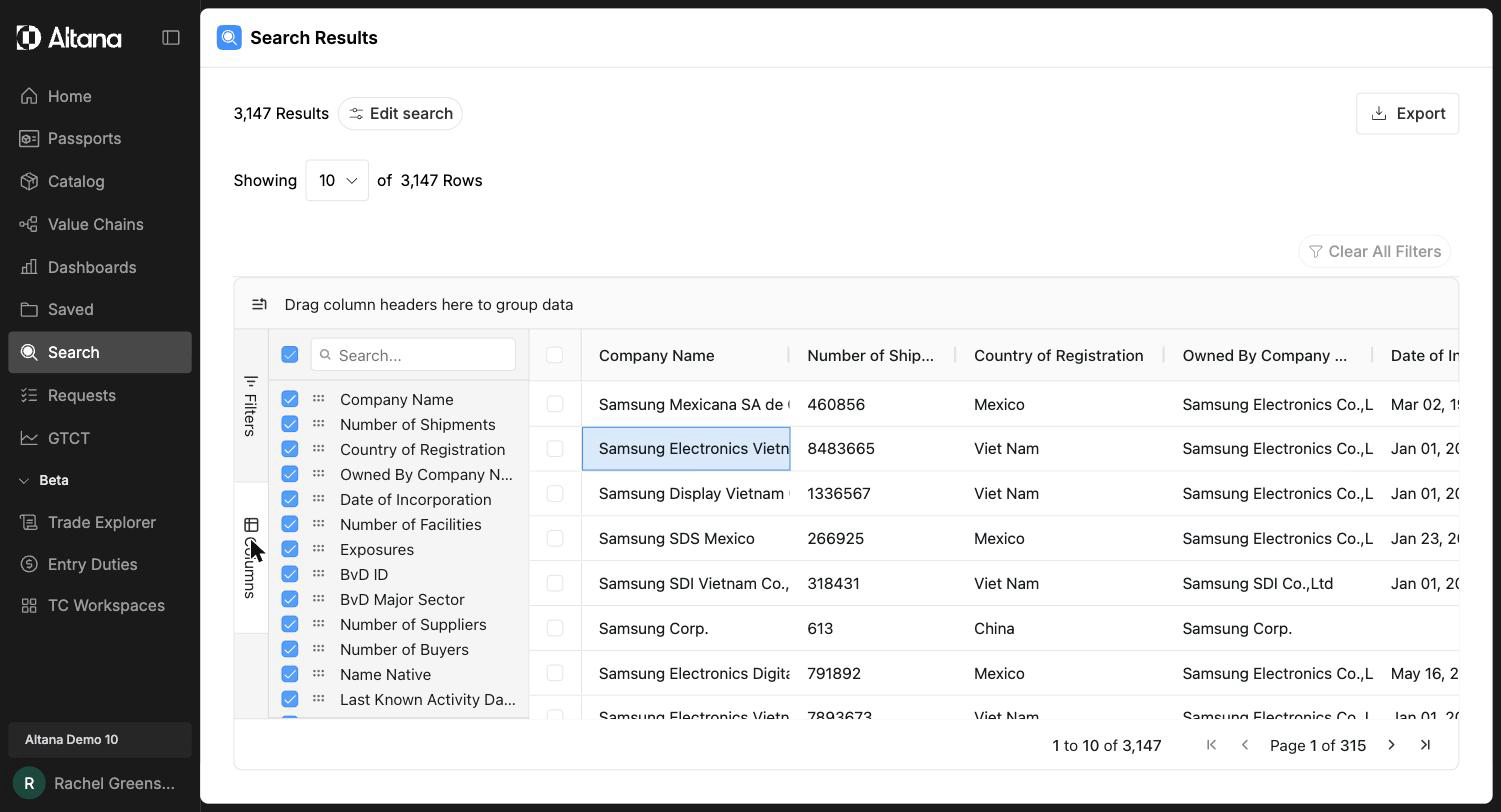
Task: Go to the next page
Action: point(1391,745)
